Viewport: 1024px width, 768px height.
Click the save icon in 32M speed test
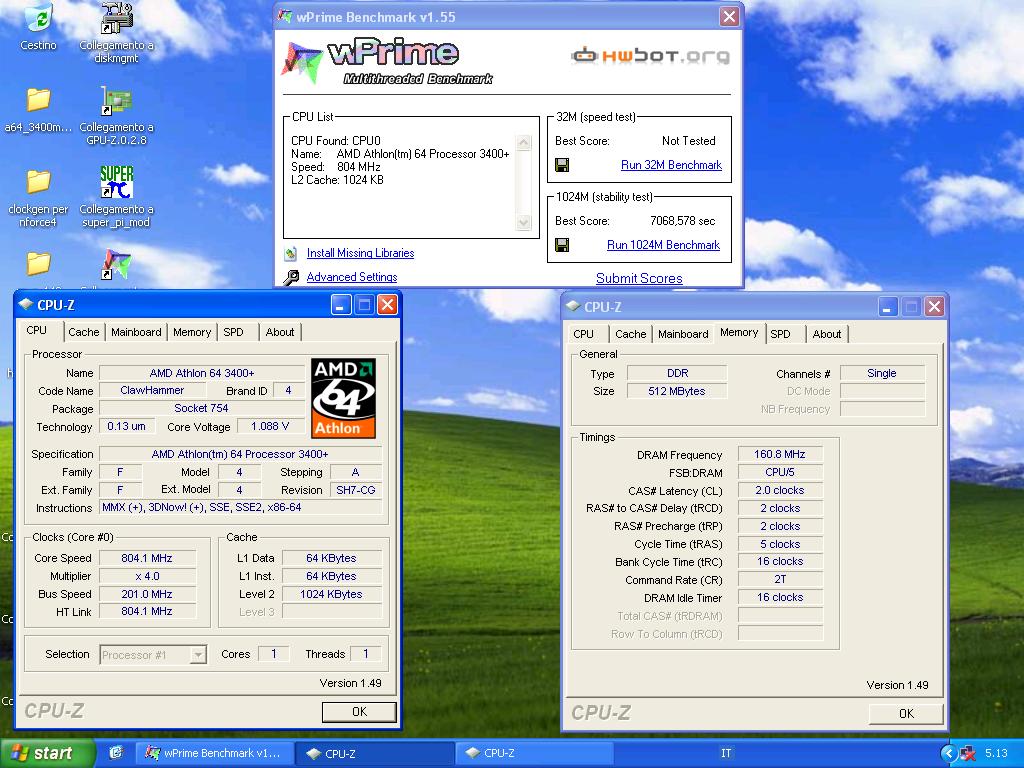click(562, 165)
